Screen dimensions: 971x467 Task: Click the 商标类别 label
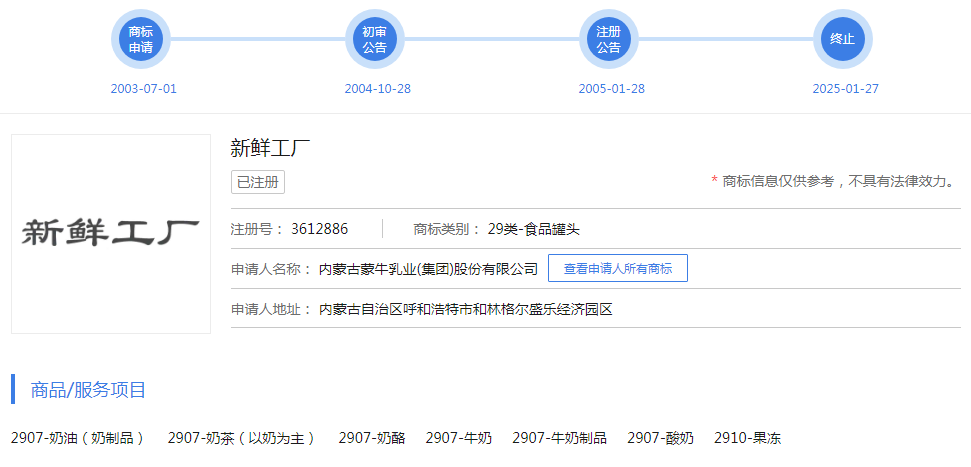(446, 229)
